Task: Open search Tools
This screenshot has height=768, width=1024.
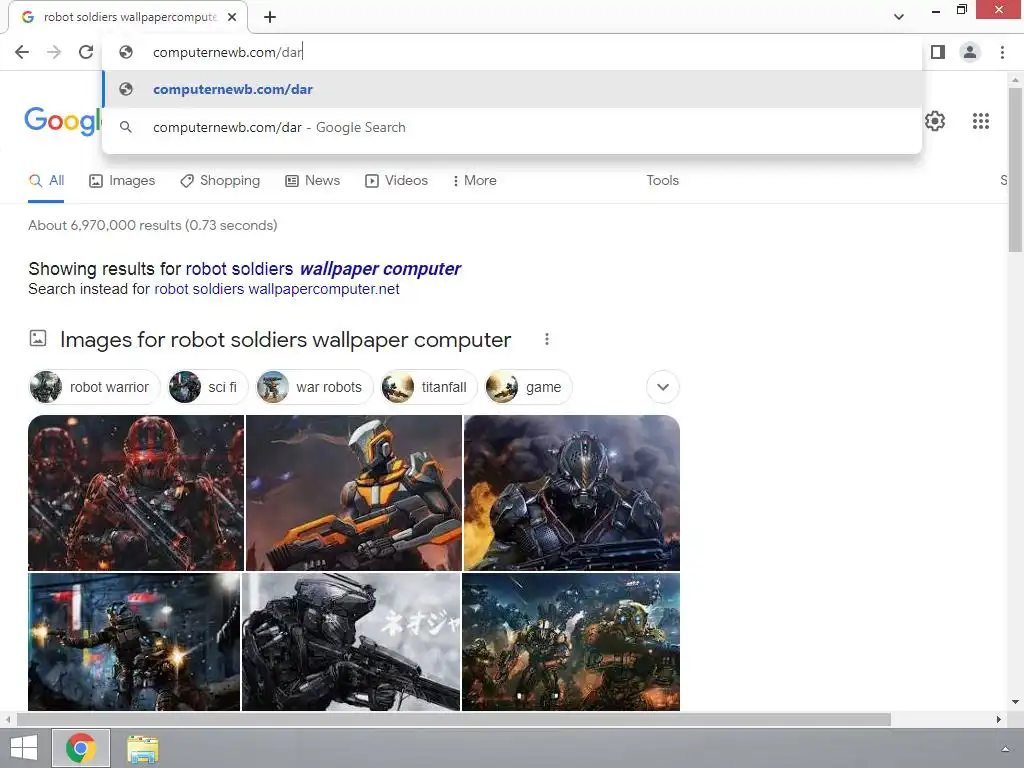Action: click(662, 181)
